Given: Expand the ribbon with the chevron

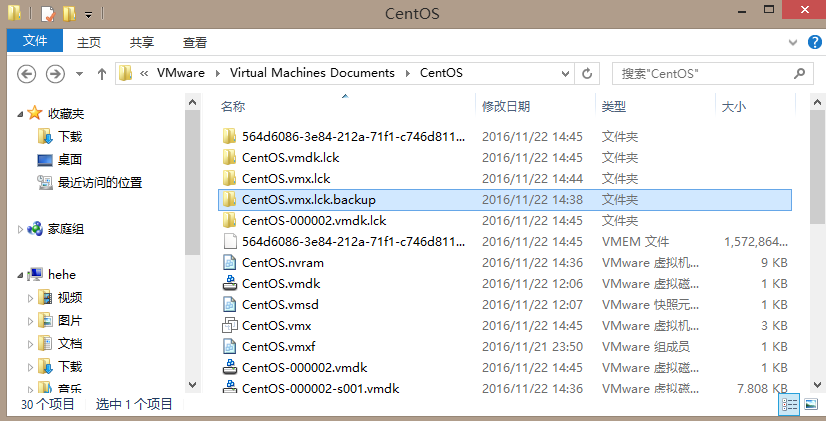Looking at the screenshot, I should point(793,43).
